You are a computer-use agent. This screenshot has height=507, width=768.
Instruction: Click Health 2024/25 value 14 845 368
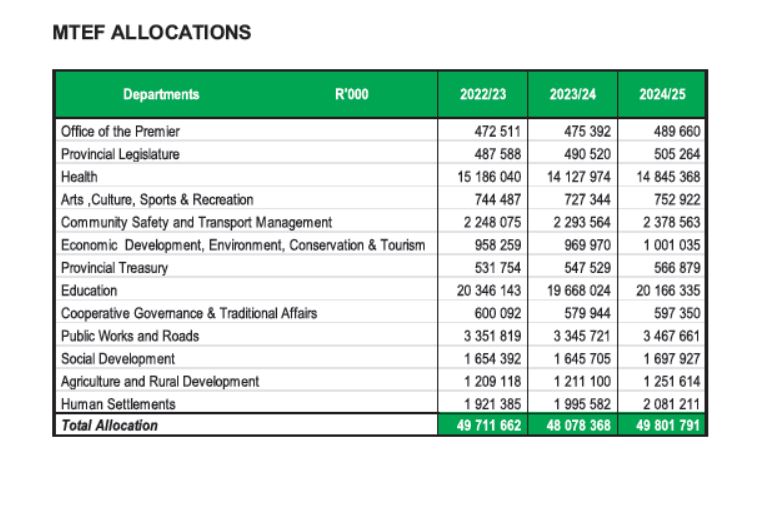[x=668, y=177]
